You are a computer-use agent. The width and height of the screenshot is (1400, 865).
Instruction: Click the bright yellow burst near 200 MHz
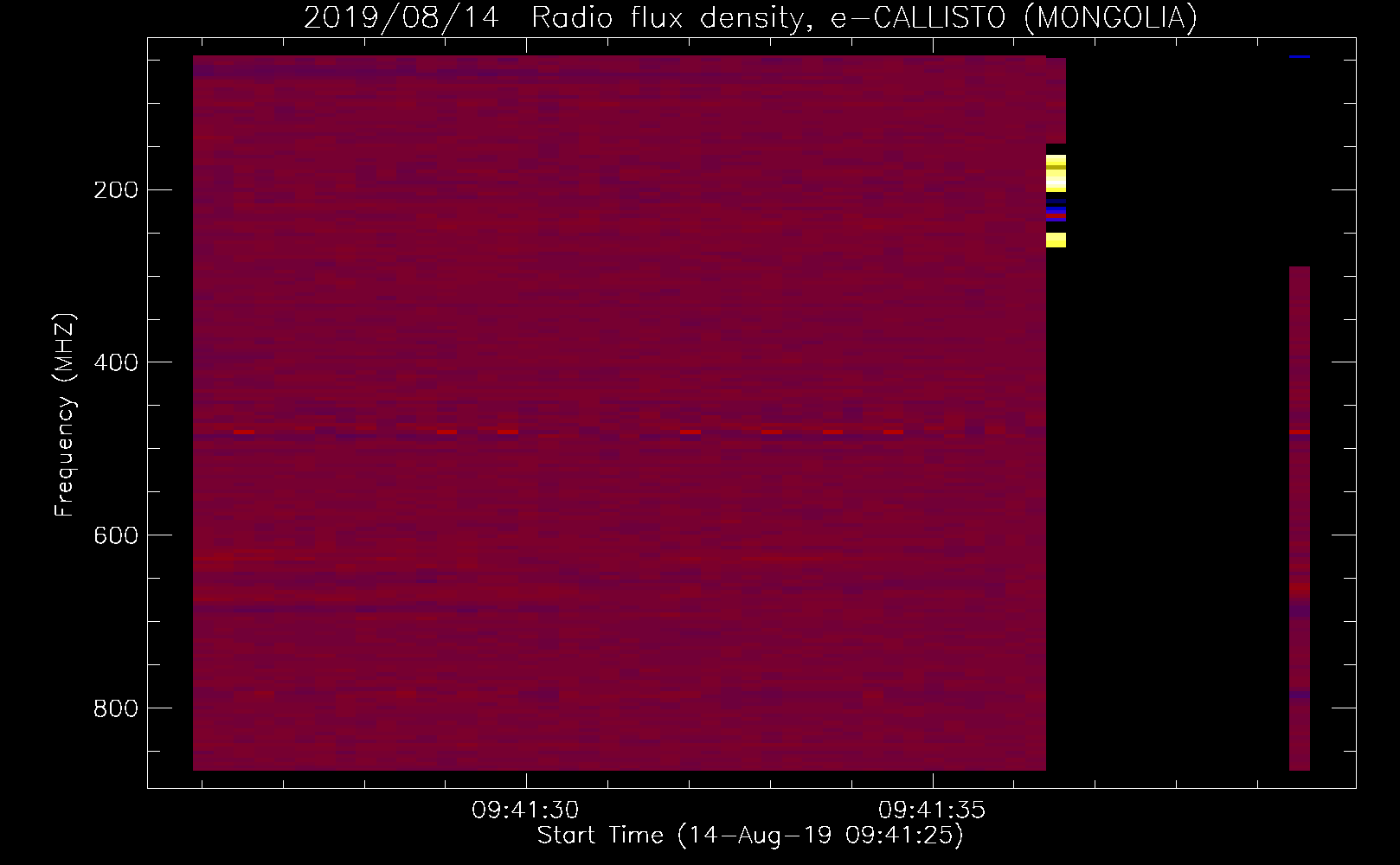(1056, 174)
